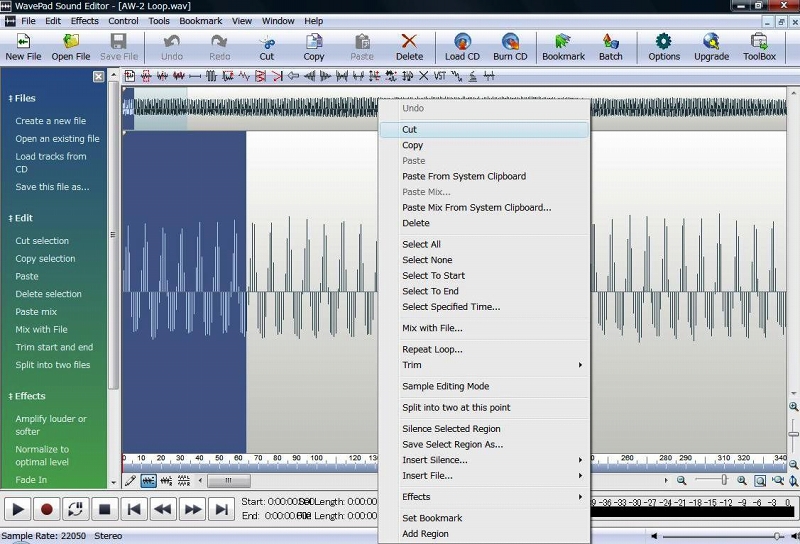800x544 pixels.
Task: Click Open an existing file link
Action: click(x=57, y=139)
